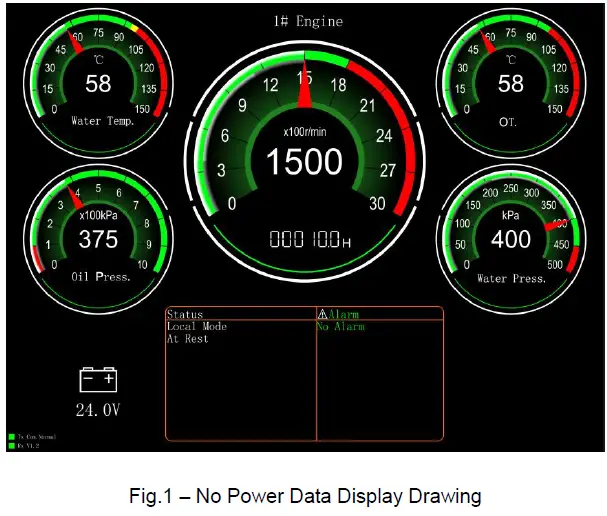Click the OT. gauge label
607x516 pixels.
(x=508, y=122)
